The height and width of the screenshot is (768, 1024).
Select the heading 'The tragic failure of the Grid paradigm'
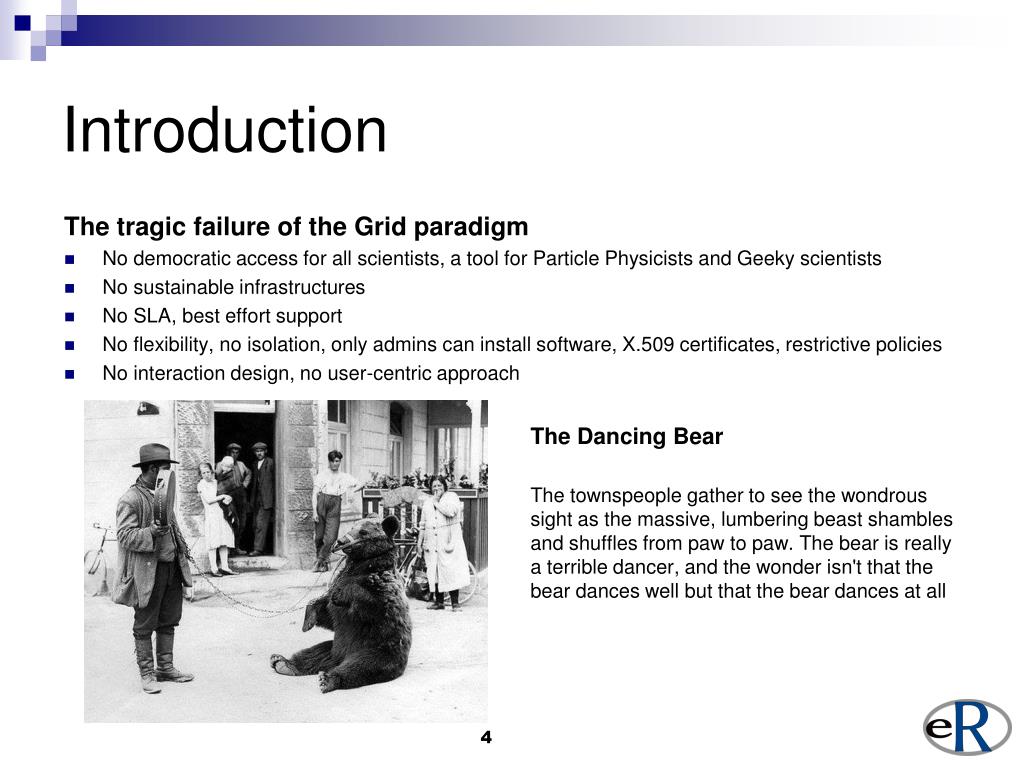point(296,227)
